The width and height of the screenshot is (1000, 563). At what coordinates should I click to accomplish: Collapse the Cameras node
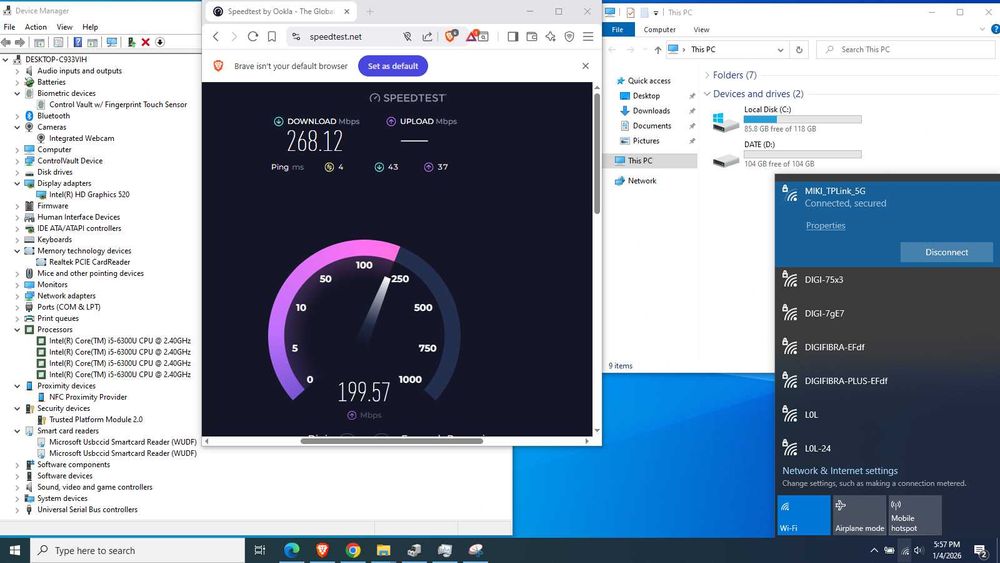(17, 127)
